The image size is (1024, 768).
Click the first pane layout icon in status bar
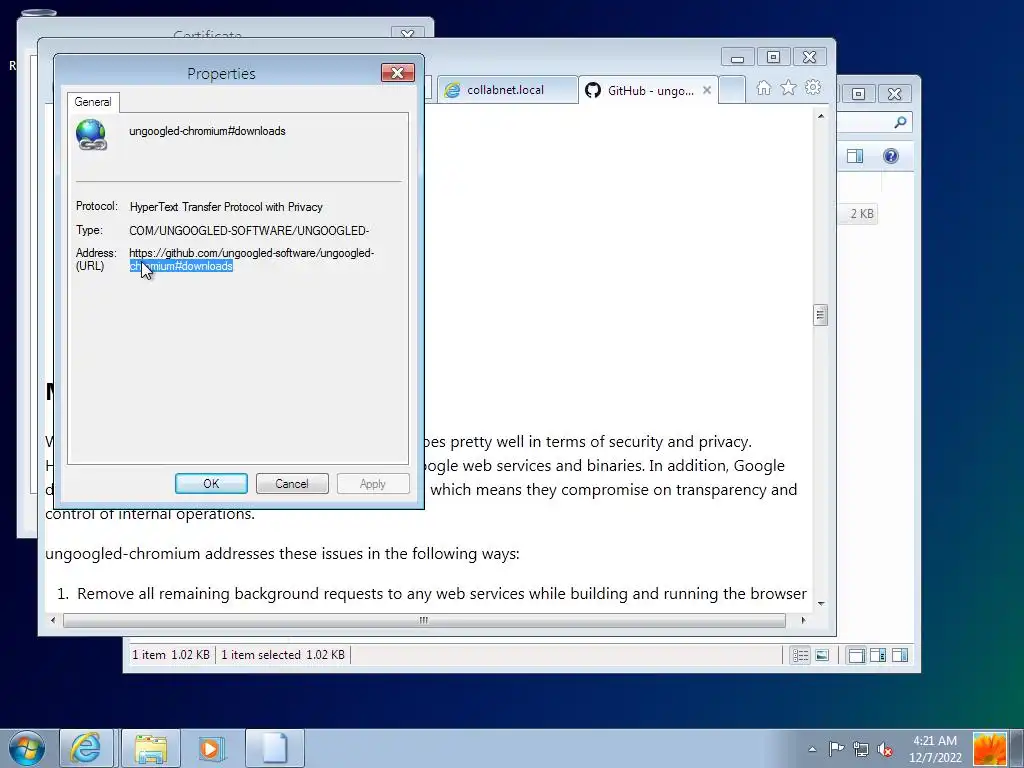tap(856, 655)
